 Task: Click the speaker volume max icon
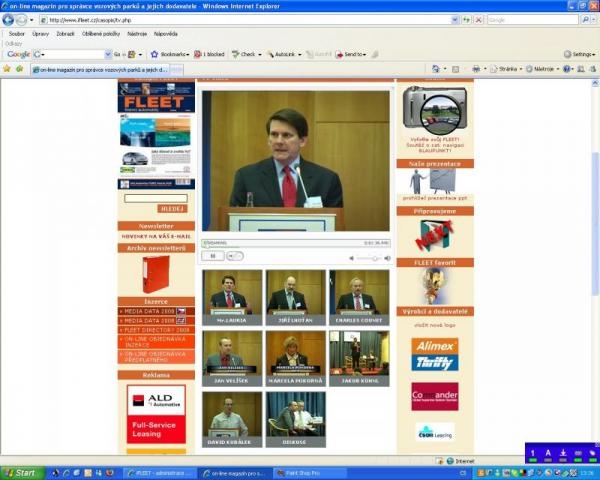tap(387, 258)
